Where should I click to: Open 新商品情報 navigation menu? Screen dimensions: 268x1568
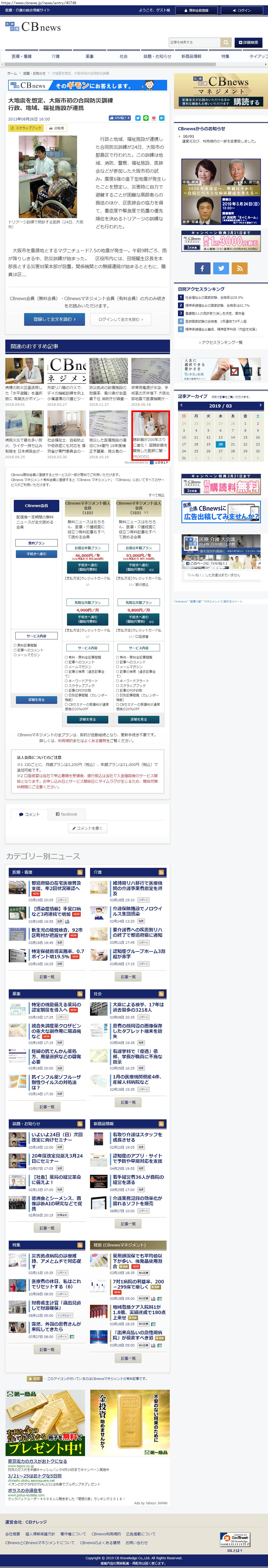(191, 56)
